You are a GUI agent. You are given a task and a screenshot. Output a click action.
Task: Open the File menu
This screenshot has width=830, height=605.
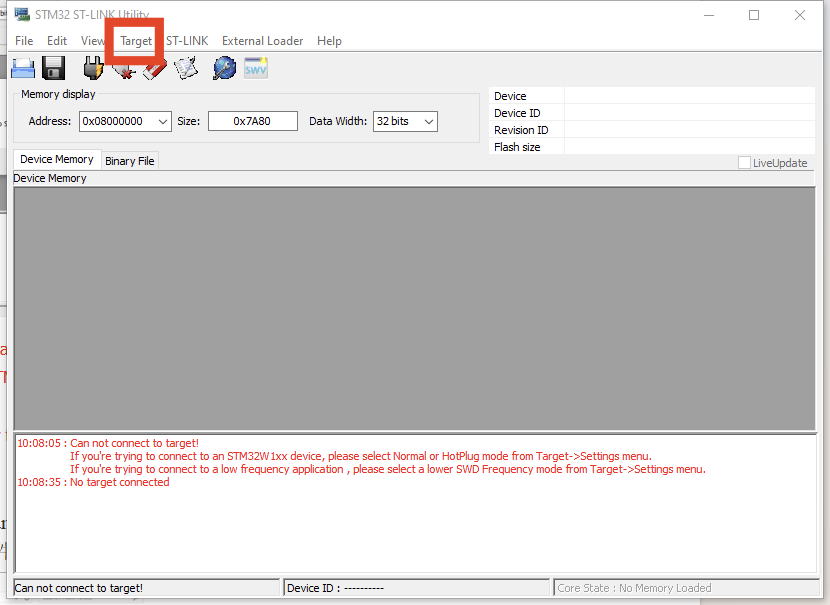24,41
